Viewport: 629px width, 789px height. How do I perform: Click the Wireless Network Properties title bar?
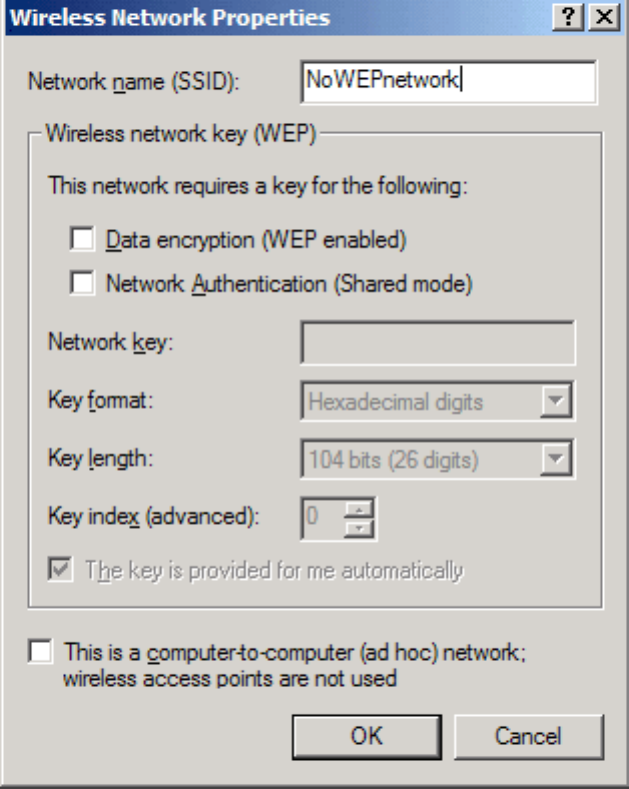tap(250, 17)
